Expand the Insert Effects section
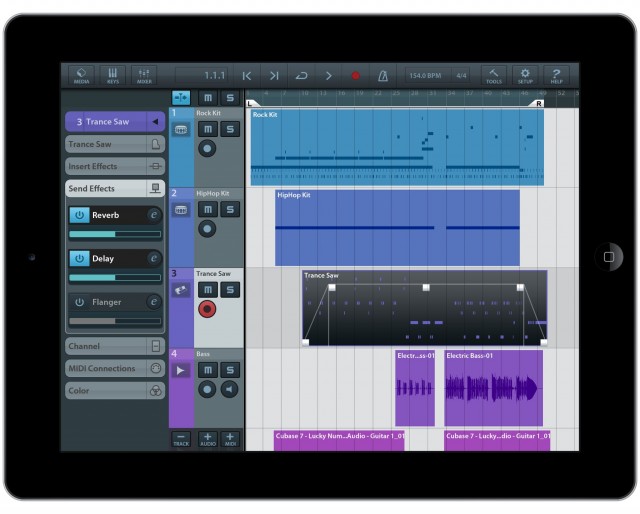Screen dimensions: 640x514 point(114,166)
